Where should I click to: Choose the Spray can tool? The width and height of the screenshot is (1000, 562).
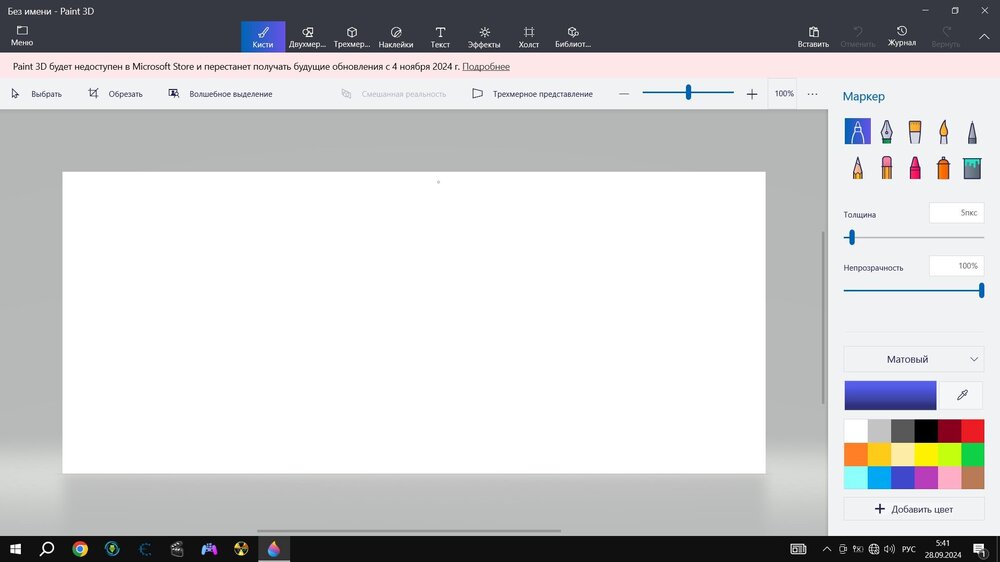point(943,167)
